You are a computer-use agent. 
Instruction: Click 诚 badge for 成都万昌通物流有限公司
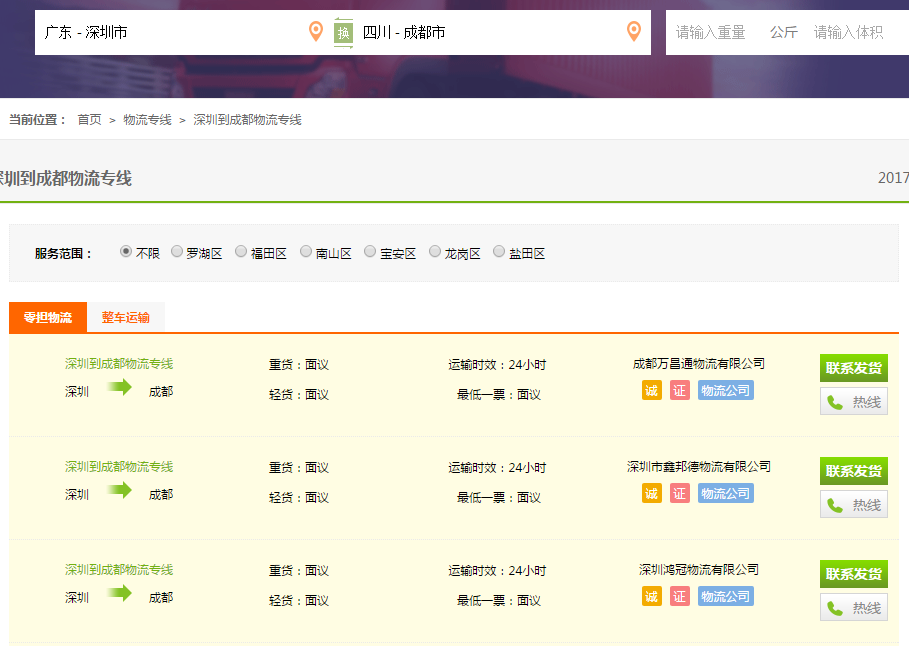click(x=652, y=390)
